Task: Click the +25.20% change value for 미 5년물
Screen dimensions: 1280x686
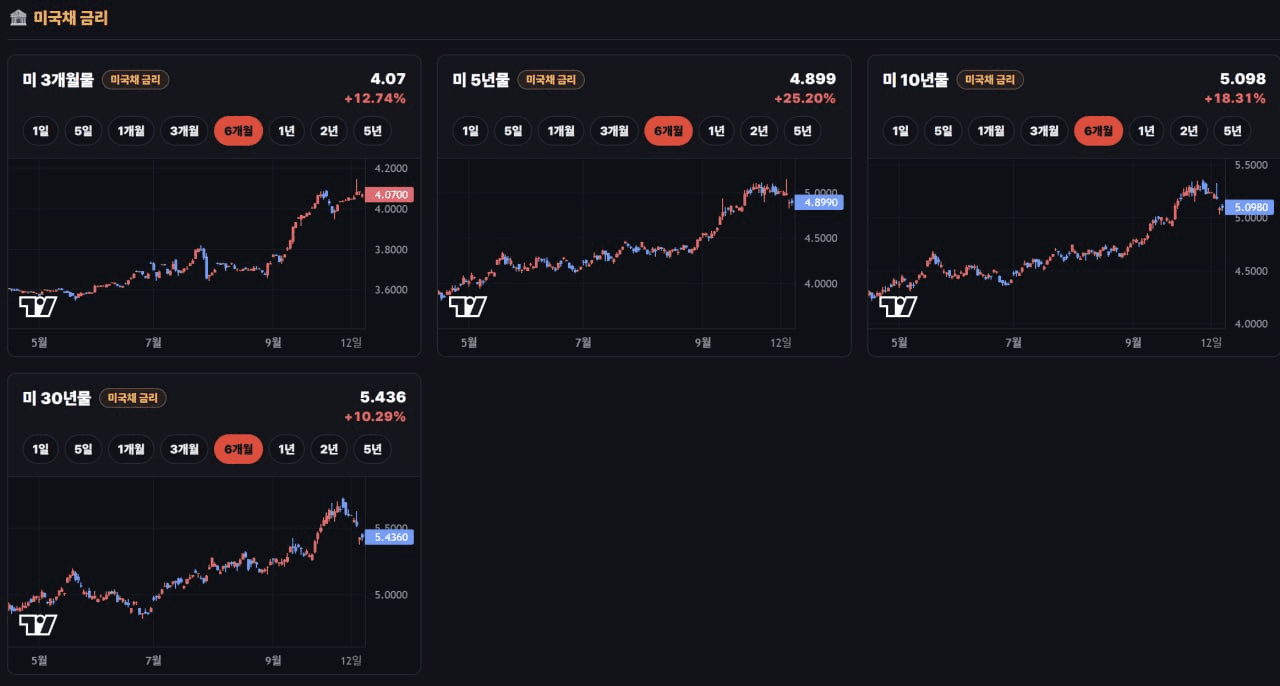Action: click(x=805, y=98)
